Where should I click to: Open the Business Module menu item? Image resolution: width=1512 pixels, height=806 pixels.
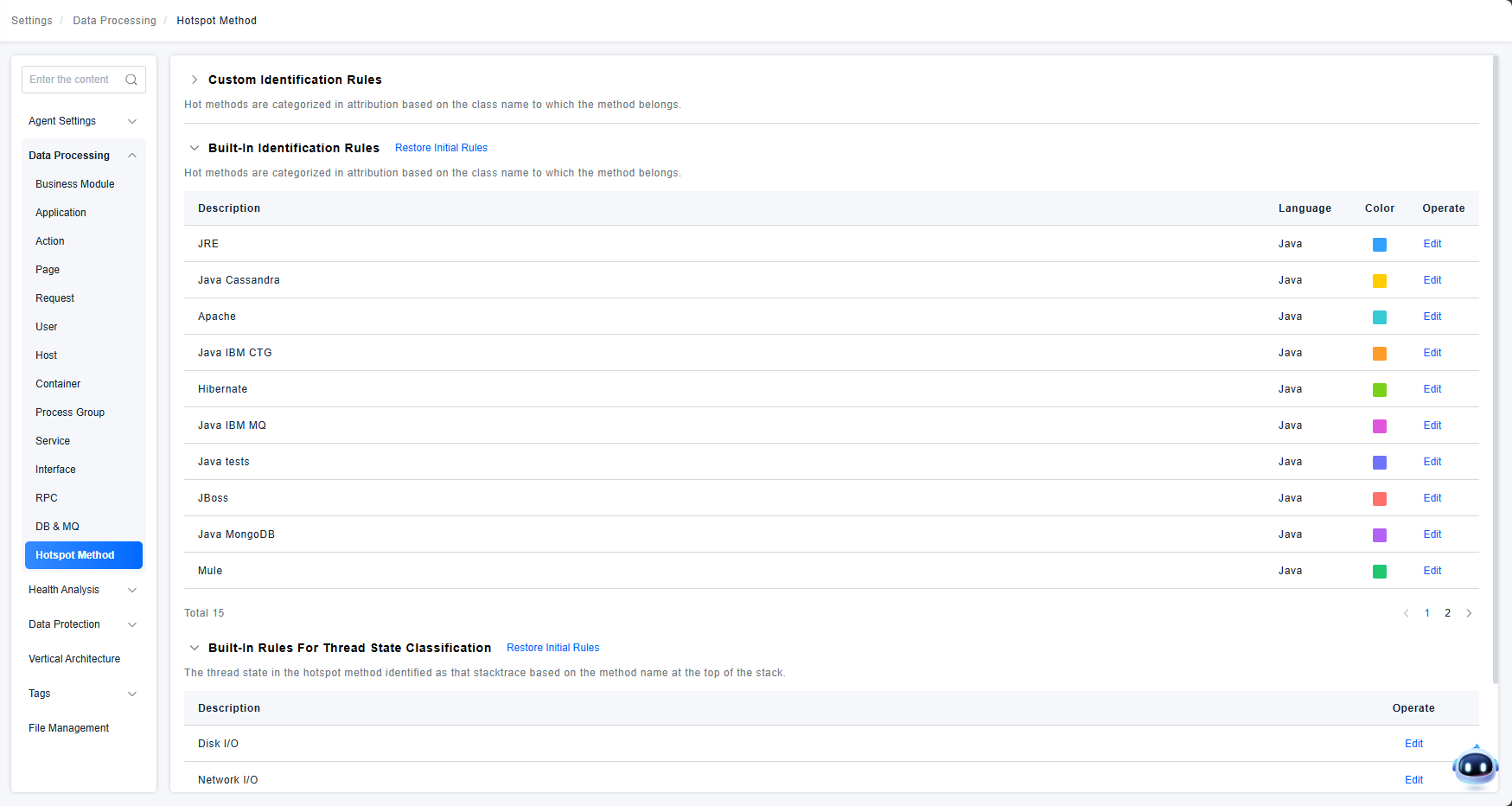pos(75,184)
